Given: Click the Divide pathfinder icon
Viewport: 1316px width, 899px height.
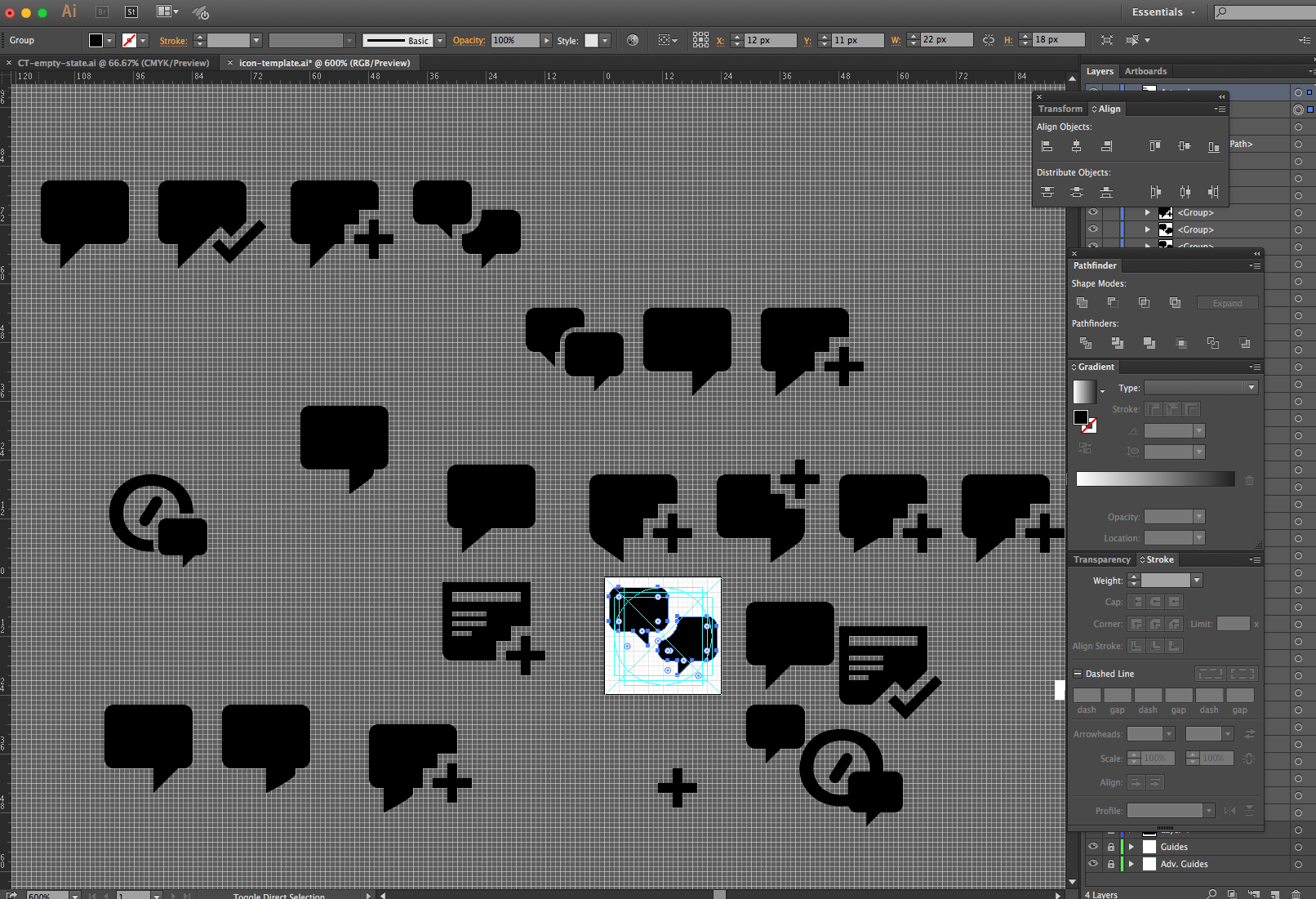Looking at the screenshot, I should (x=1086, y=343).
